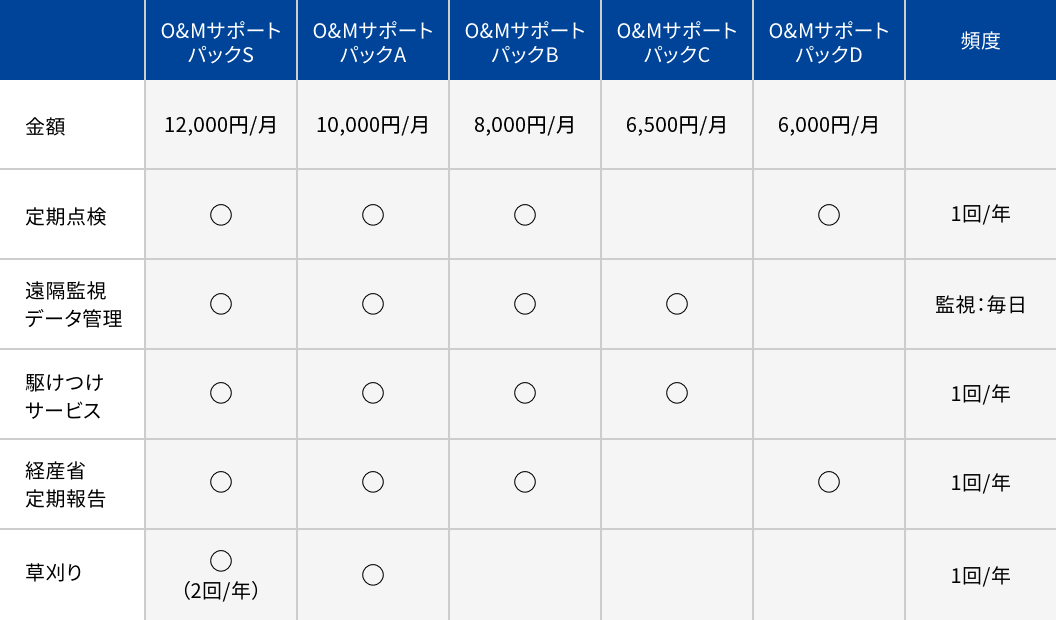Click the circle for Pack D 経産省定期報告
The image size is (1056, 620).
pos(829,482)
